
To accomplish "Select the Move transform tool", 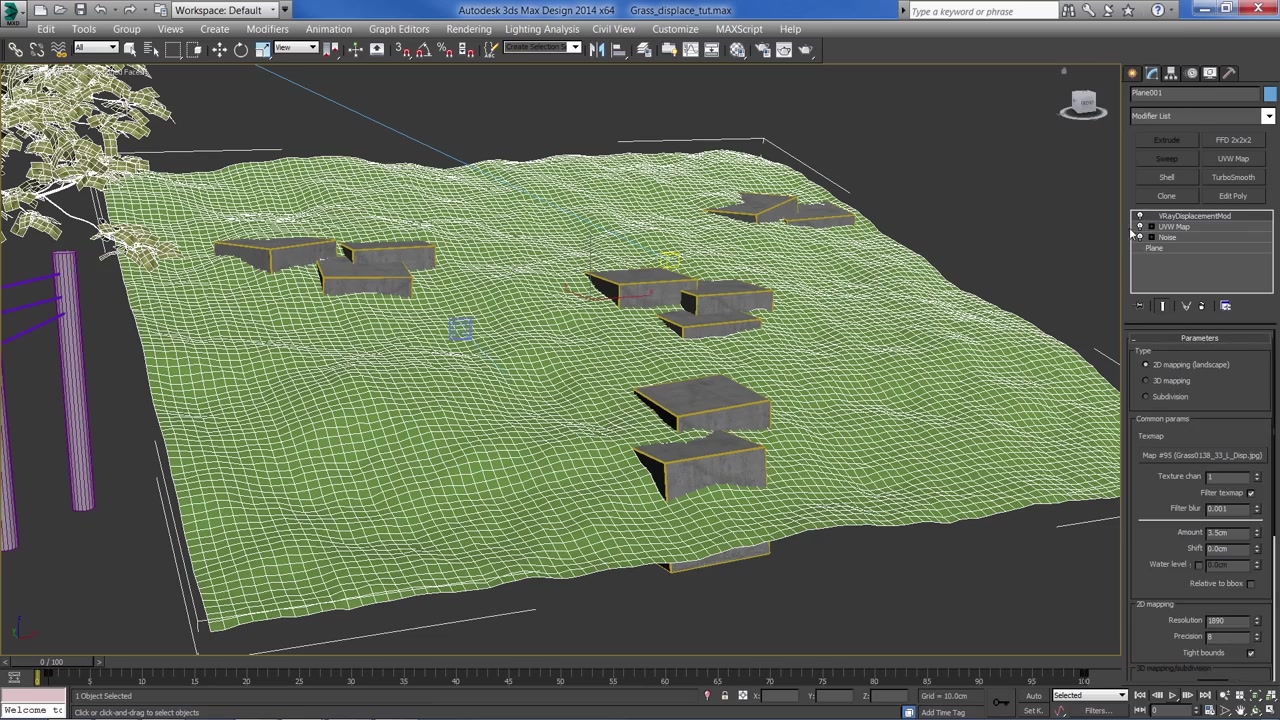I will (x=219, y=50).
